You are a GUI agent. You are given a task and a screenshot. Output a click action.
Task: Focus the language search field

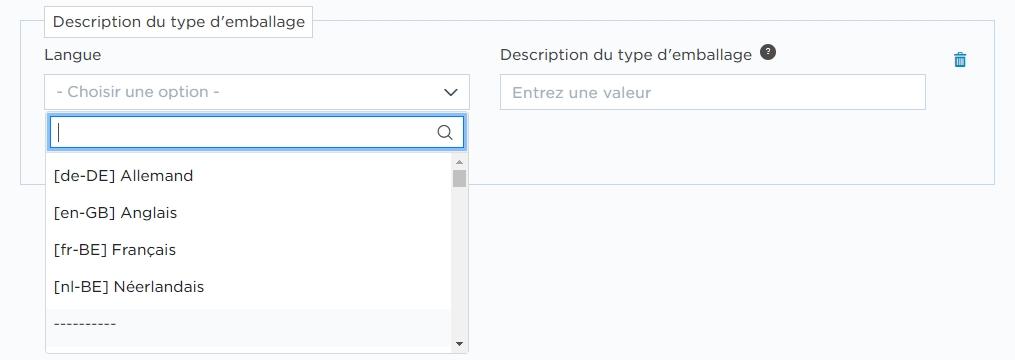tap(257, 132)
